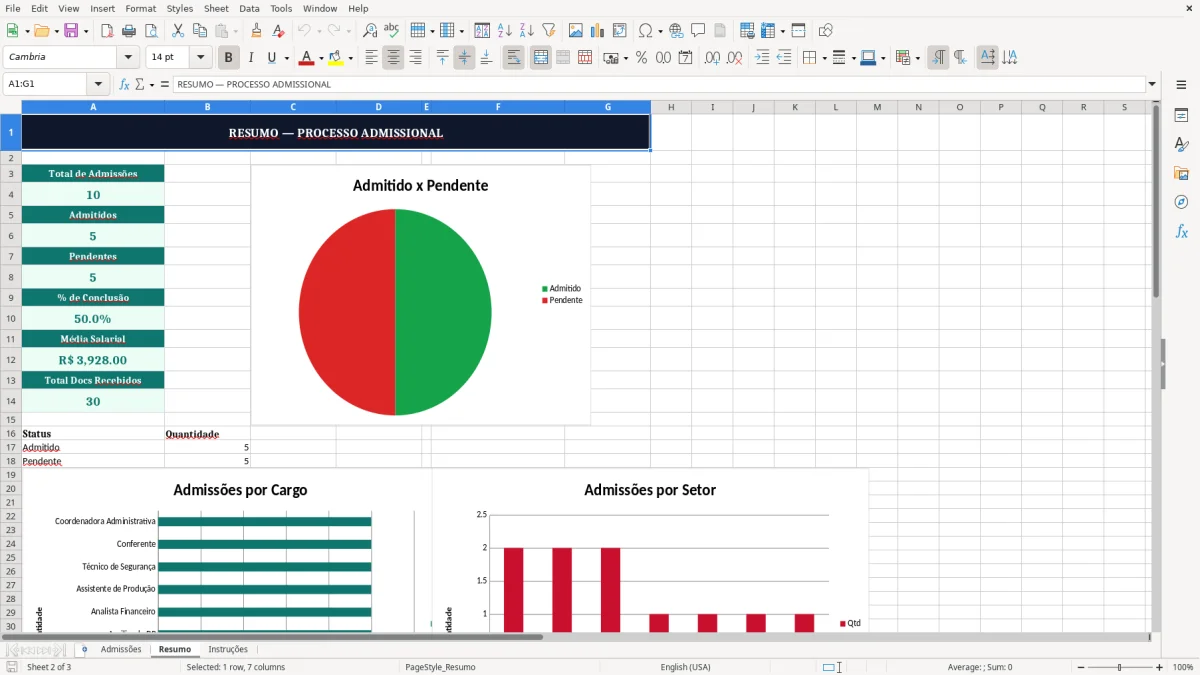Open Save button dropdown arrow
1200x675 pixels.
point(86,31)
